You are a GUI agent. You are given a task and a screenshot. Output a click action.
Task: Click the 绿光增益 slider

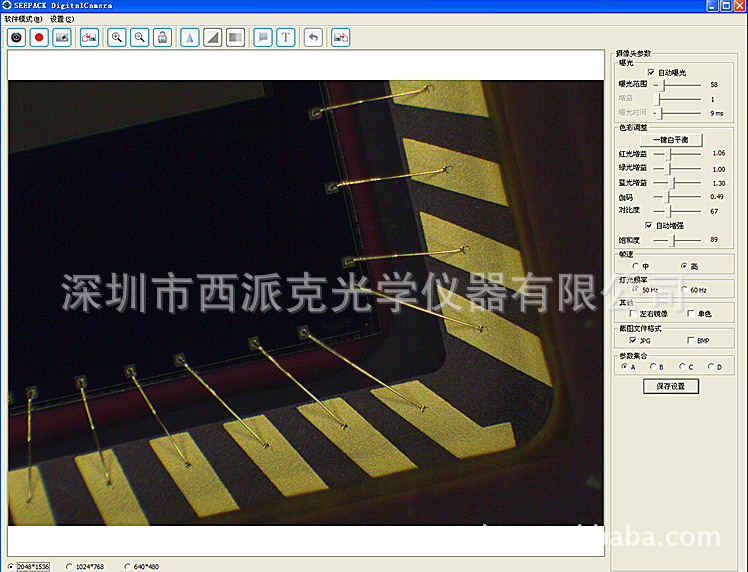(x=677, y=168)
